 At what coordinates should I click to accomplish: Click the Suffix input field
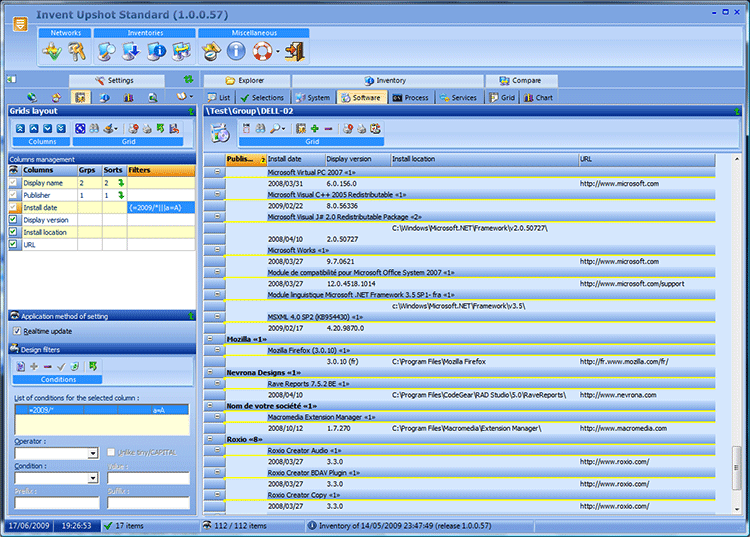tap(148, 503)
